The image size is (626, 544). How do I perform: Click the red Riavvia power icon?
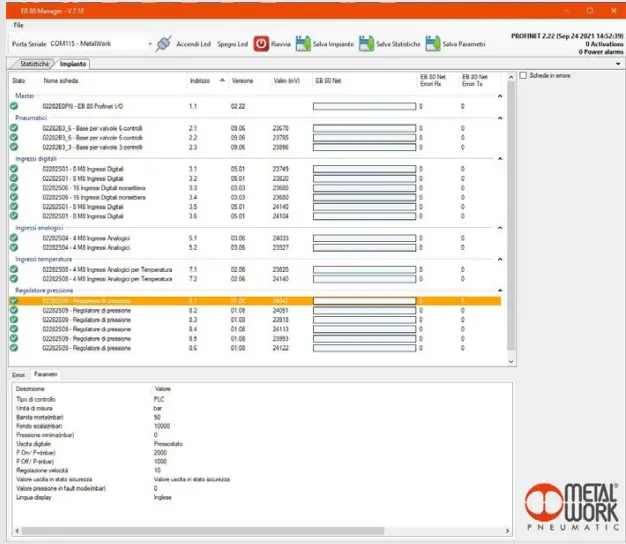[261, 44]
